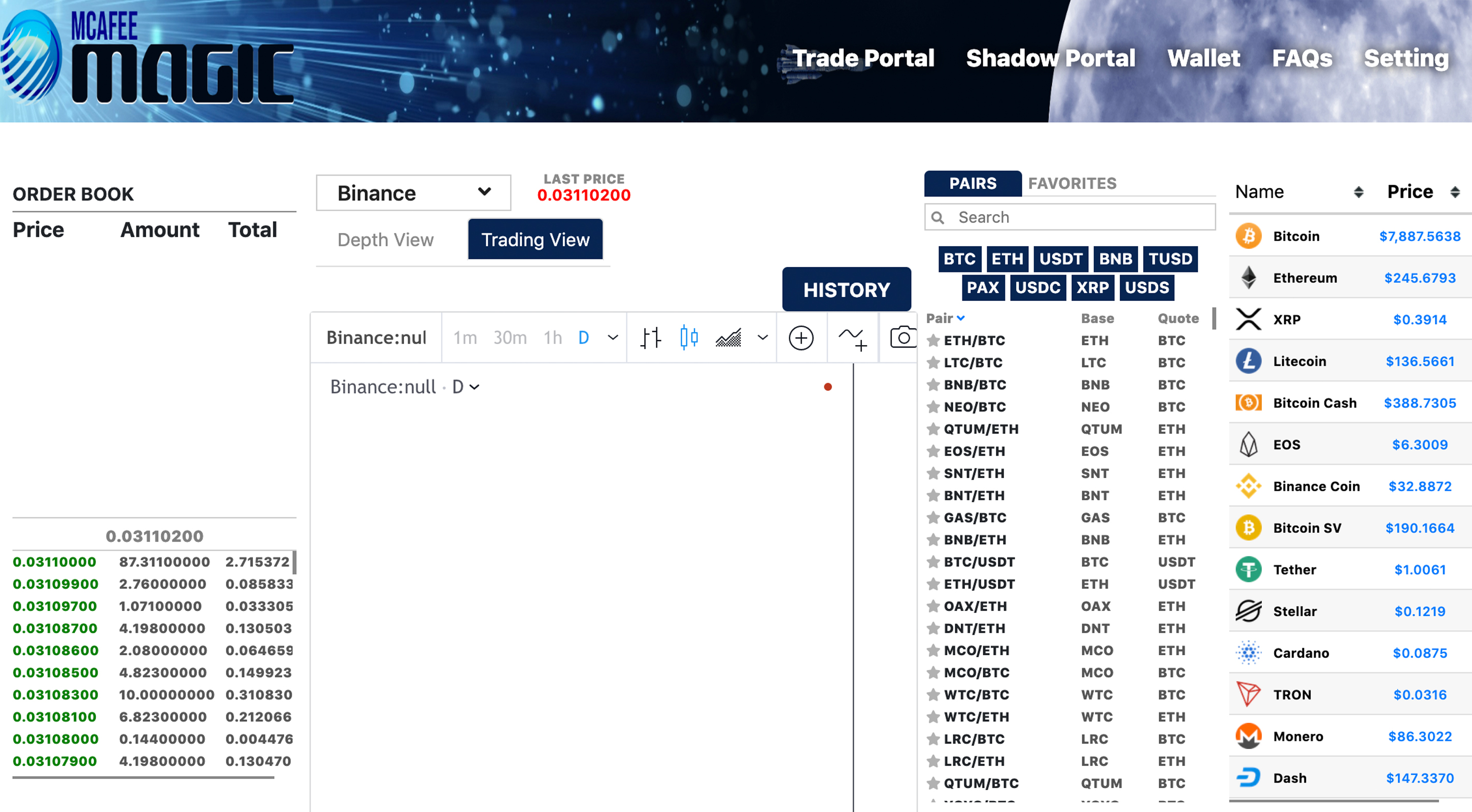This screenshot has height=812, width=1472.
Task: Favorite the MCO/BTC pair star
Action: coord(933,672)
